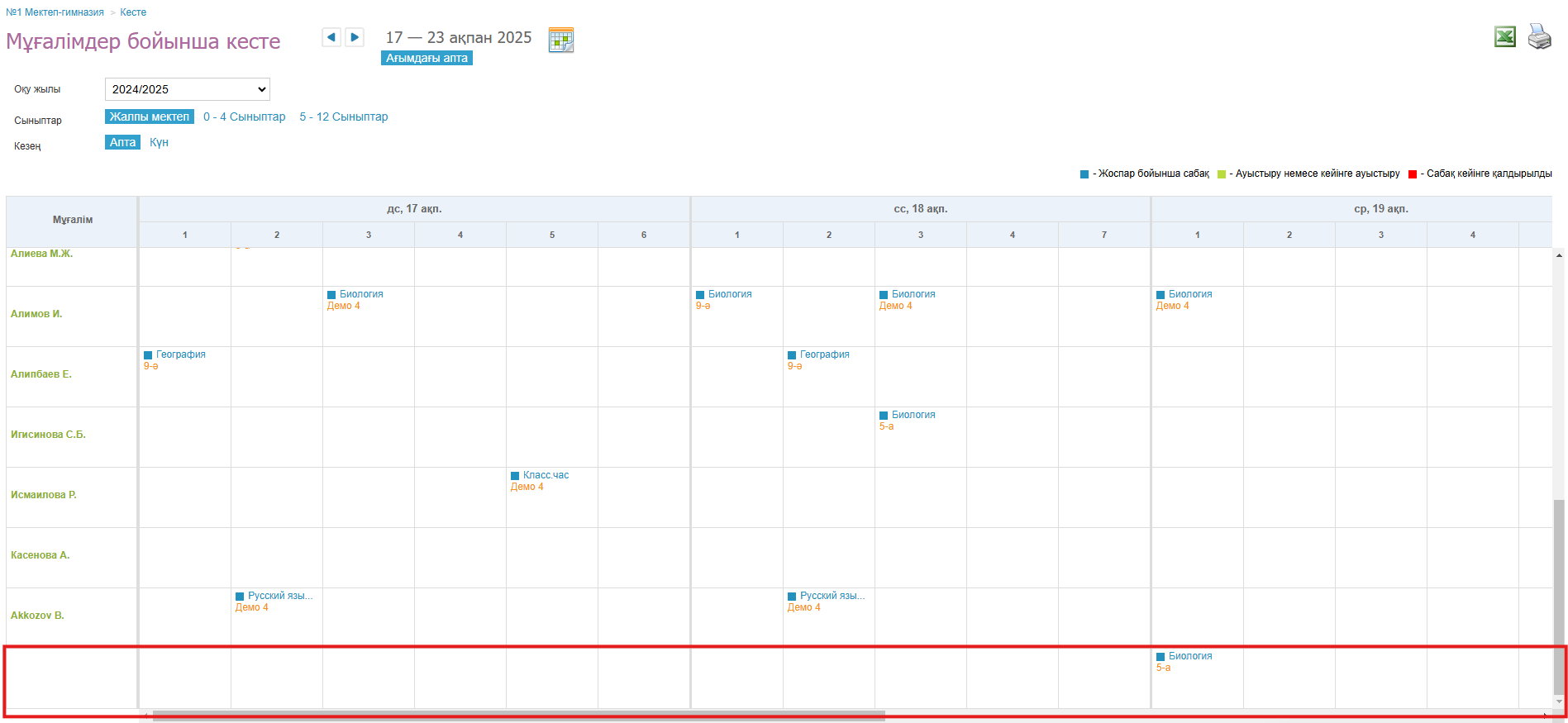Click the previous week arrow button
Viewport: 1568px width, 723px height.
point(331,37)
